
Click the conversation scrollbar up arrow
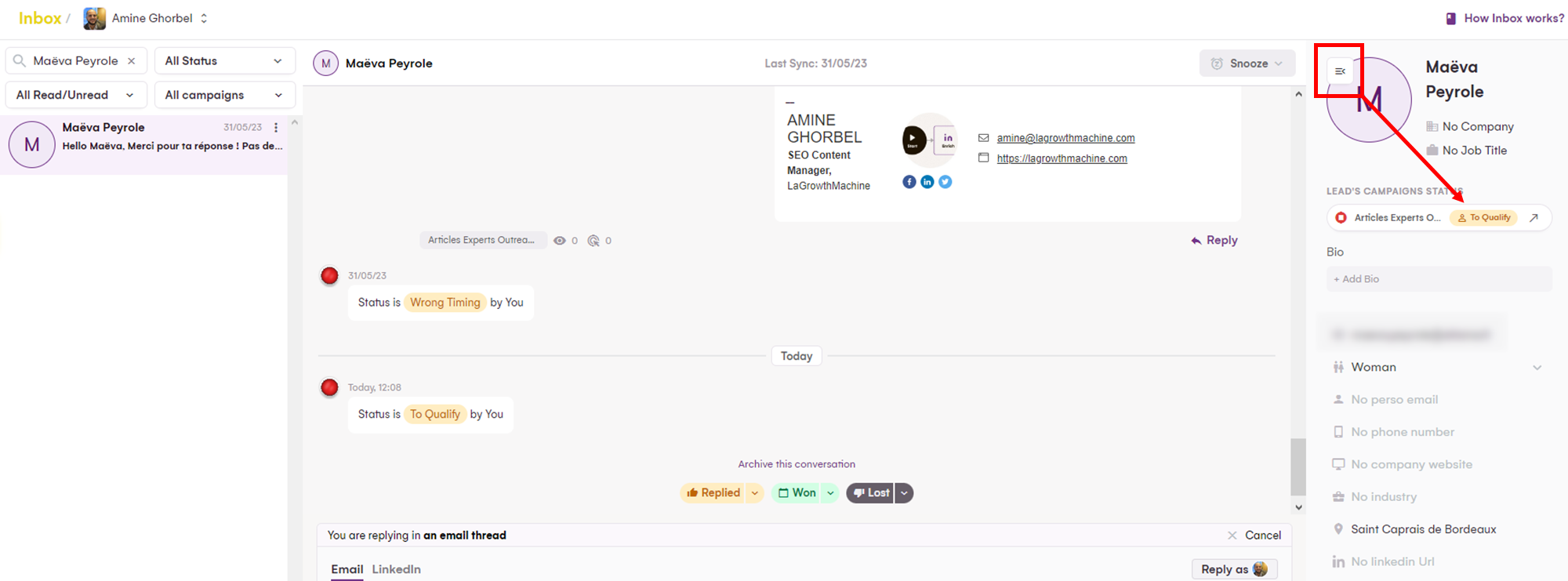(1298, 94)
